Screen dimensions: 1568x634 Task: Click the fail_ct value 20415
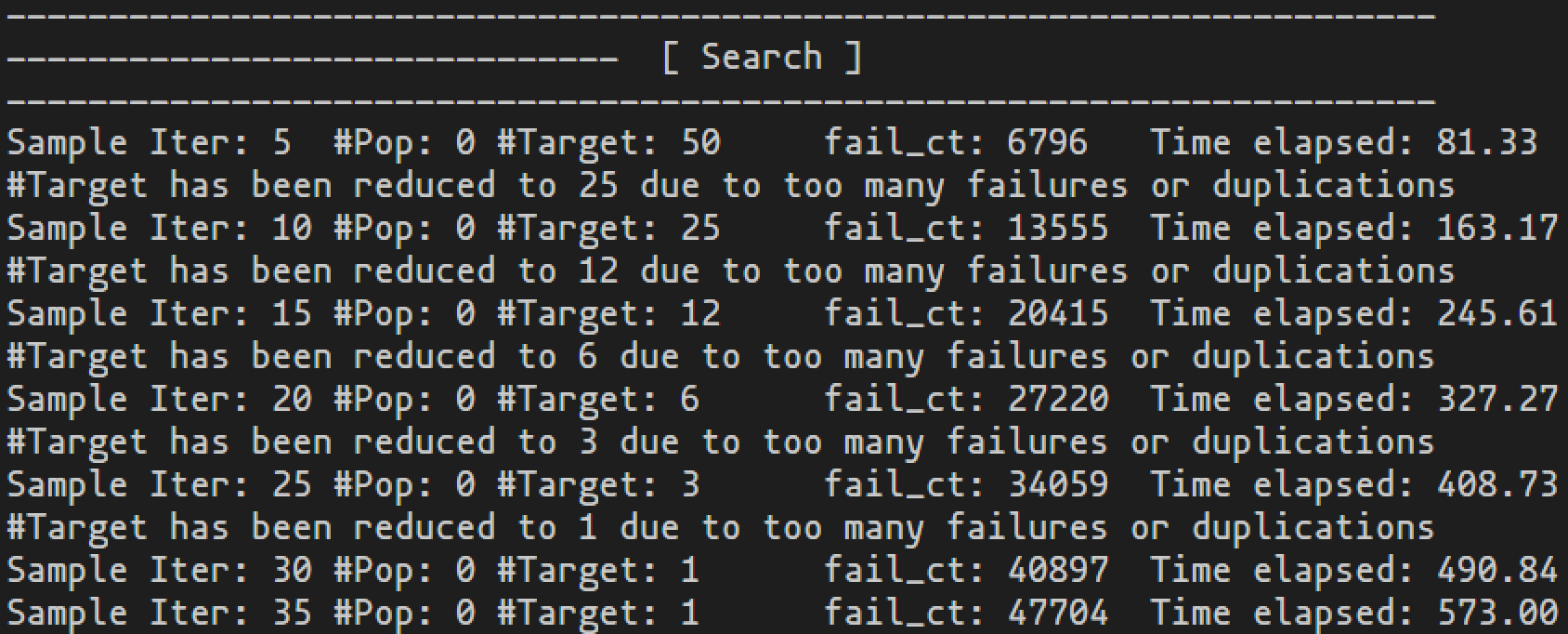tap(1058, 313)
